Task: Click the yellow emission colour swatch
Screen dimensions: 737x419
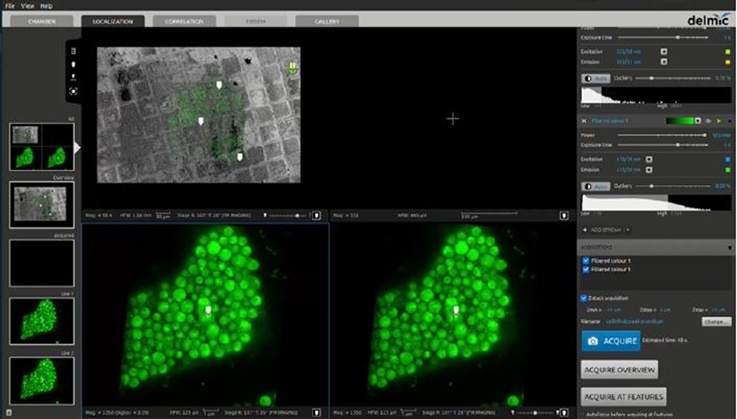Action: (x=728, y=62)
